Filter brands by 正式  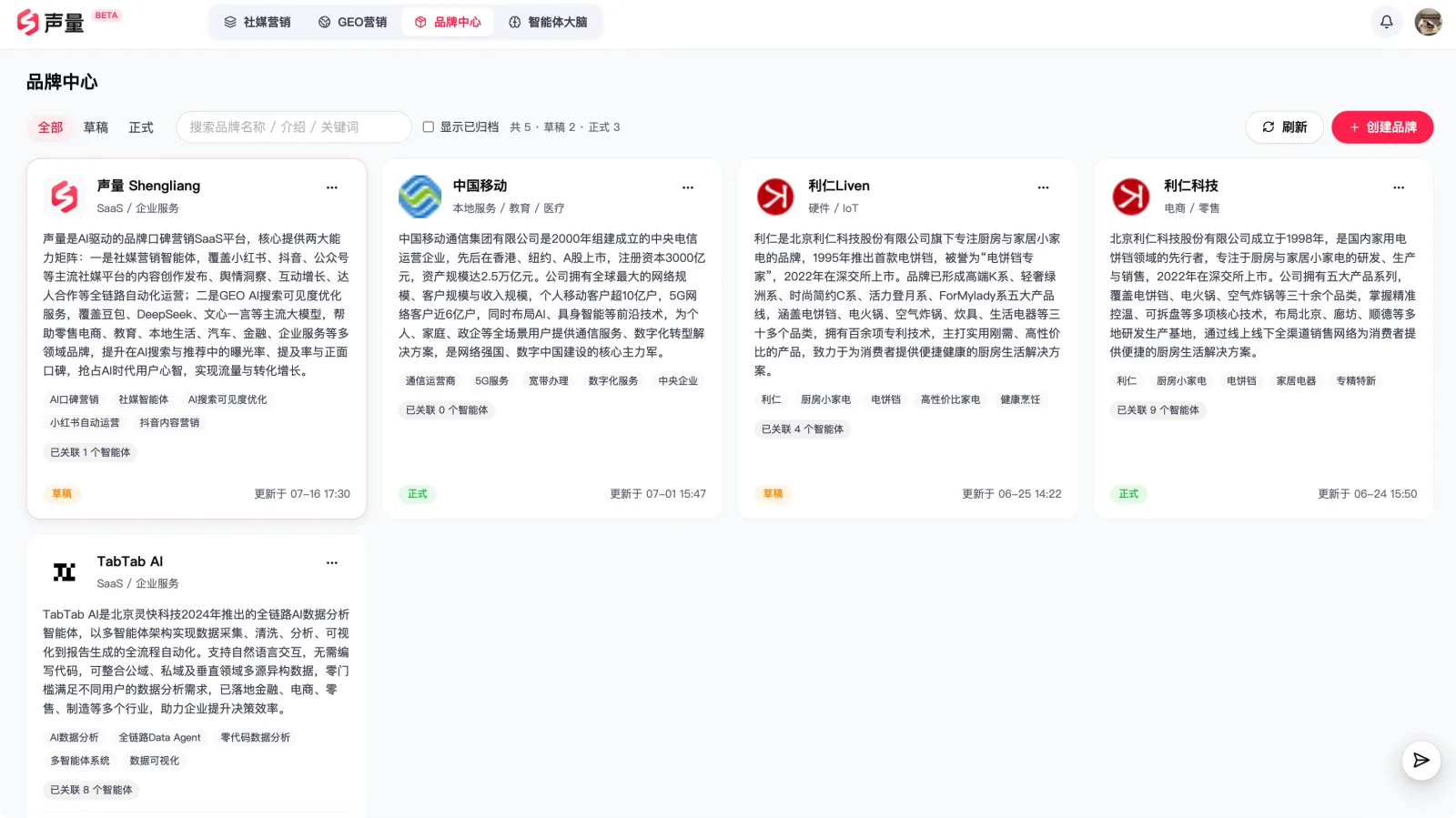pos(141,127)
